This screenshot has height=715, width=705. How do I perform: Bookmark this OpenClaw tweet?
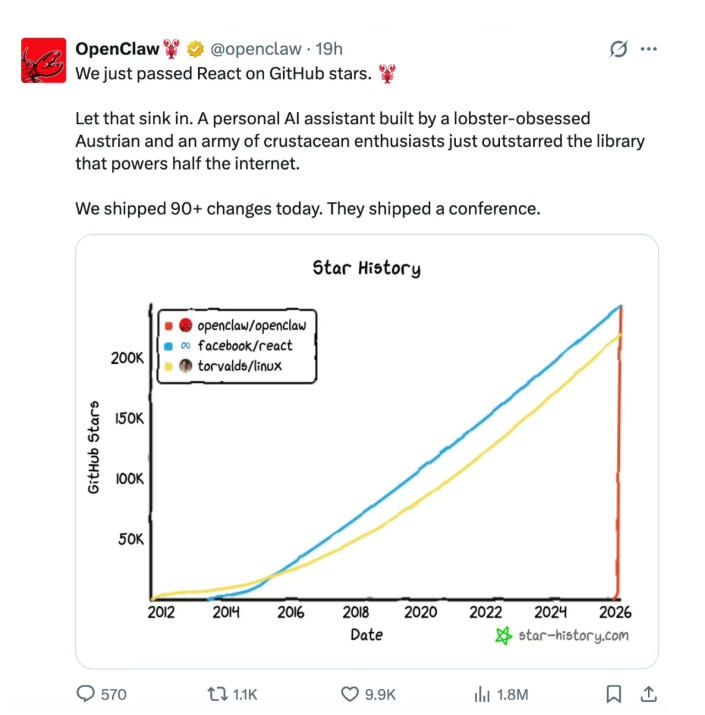click(615, 694)
